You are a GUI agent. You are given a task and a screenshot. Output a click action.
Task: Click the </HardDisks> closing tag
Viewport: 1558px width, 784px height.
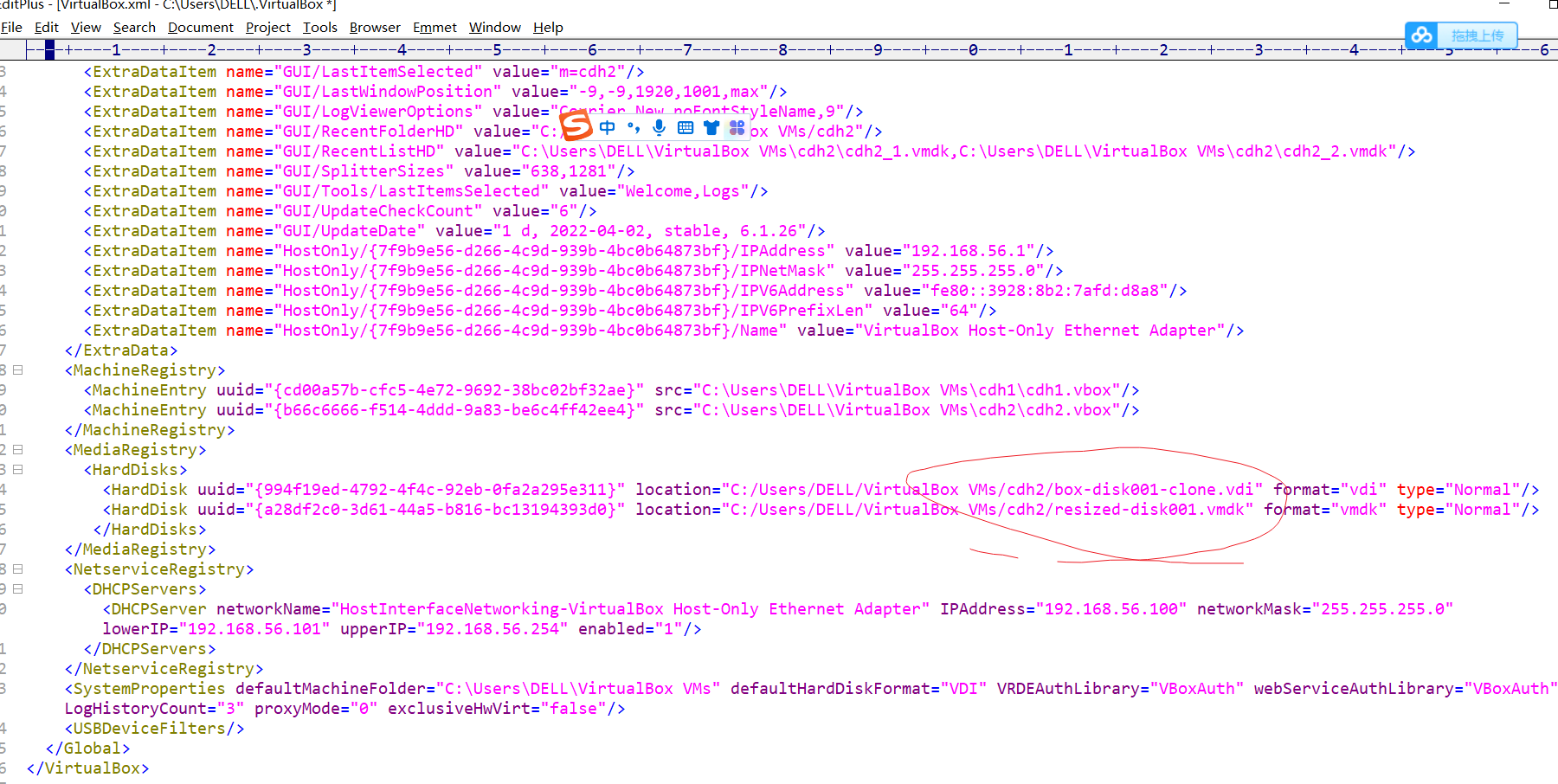point(150,530)
